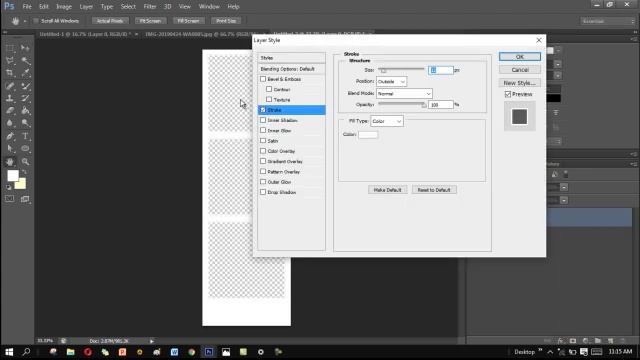Viewport: 640px width, 360px height.
Task: Select the Move tool
Action: coord(25,48)
